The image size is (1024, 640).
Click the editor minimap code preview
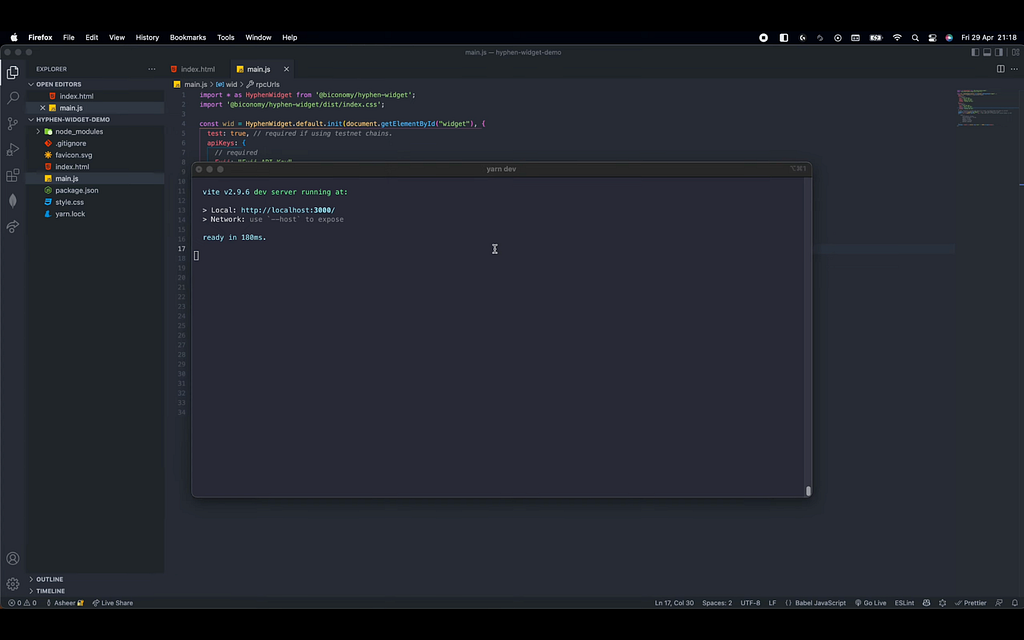986,108
